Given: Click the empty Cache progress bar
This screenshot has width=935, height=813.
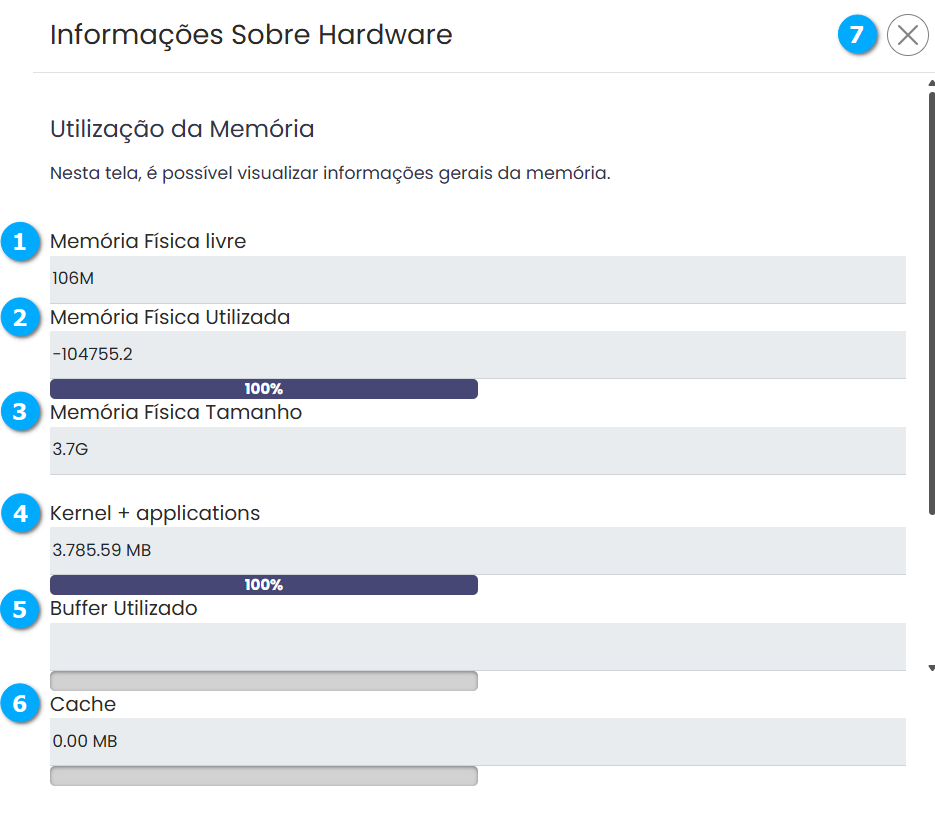Looking at the screenshot, I should point(264,776).
